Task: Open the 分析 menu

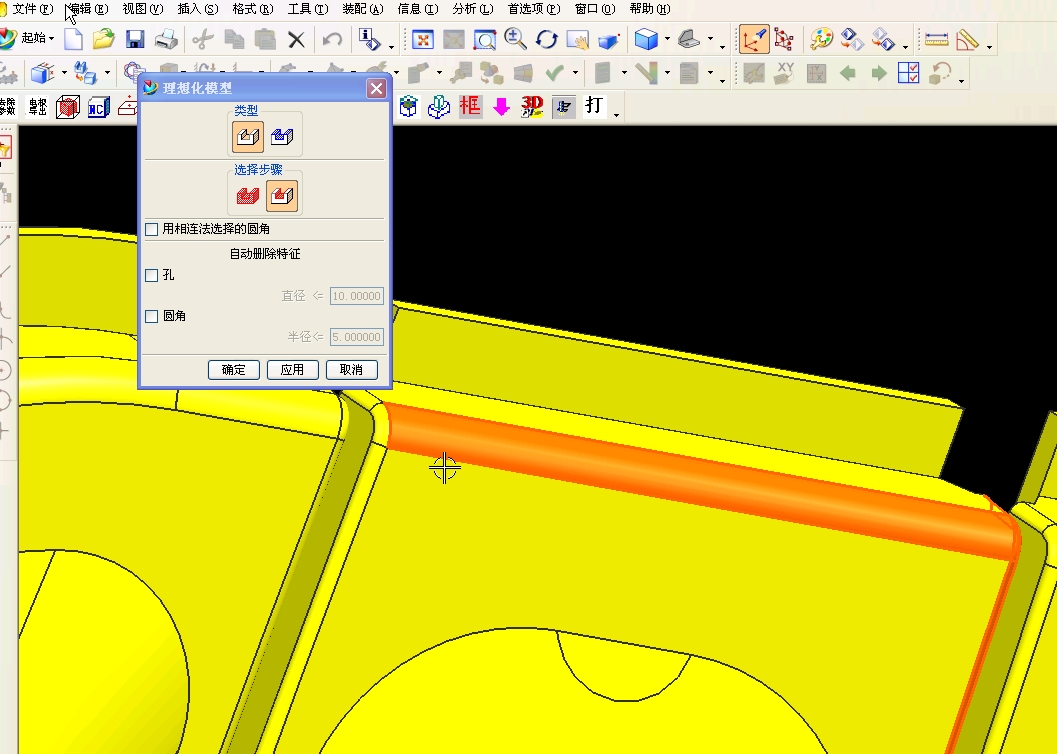Action: coord(473,9)
